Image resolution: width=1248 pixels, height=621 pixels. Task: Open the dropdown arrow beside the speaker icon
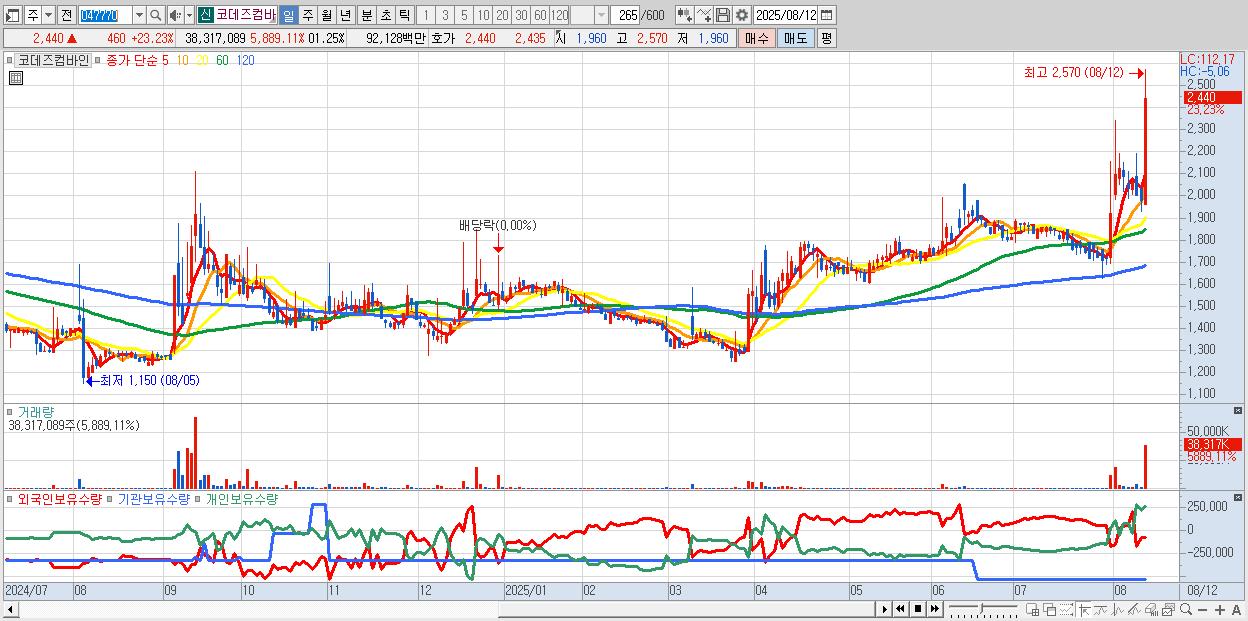click(x=189, y=15)
